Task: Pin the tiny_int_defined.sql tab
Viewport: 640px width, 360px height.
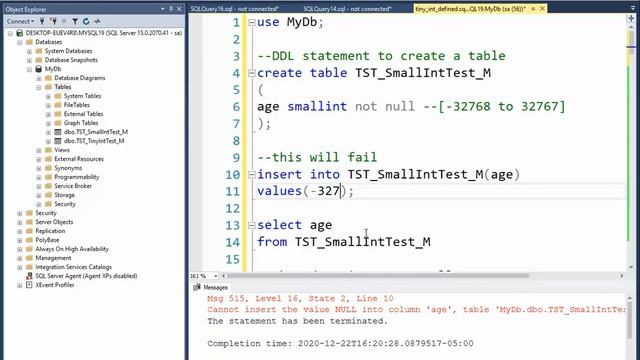Action: 533,9
